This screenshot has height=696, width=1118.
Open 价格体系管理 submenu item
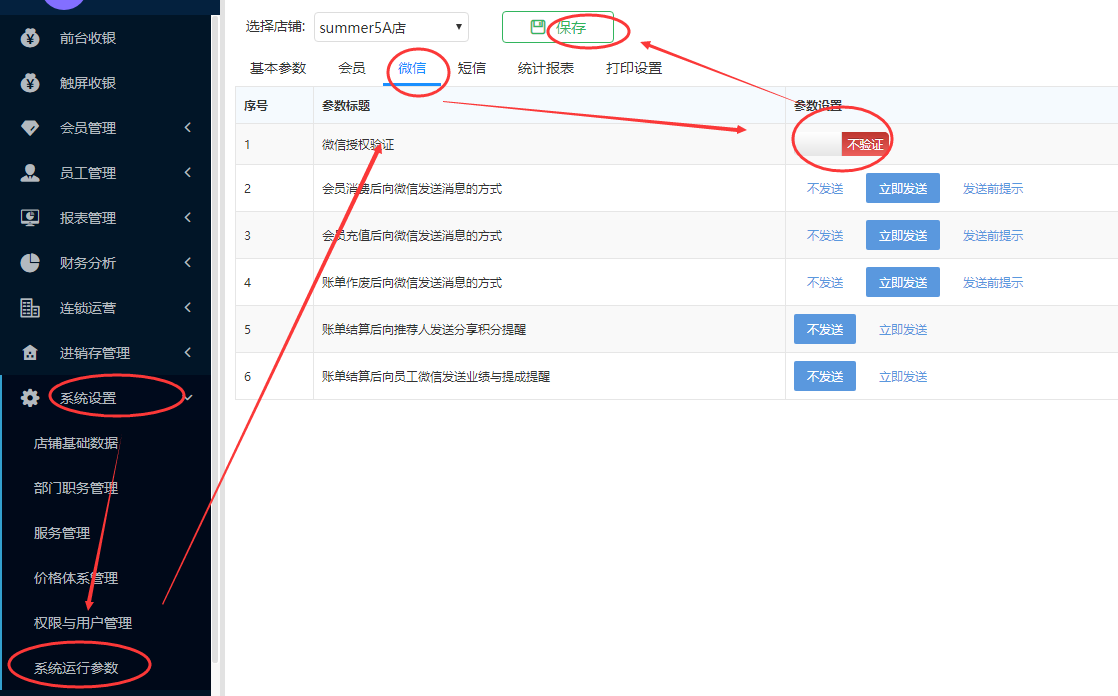[x=76, y=578]
